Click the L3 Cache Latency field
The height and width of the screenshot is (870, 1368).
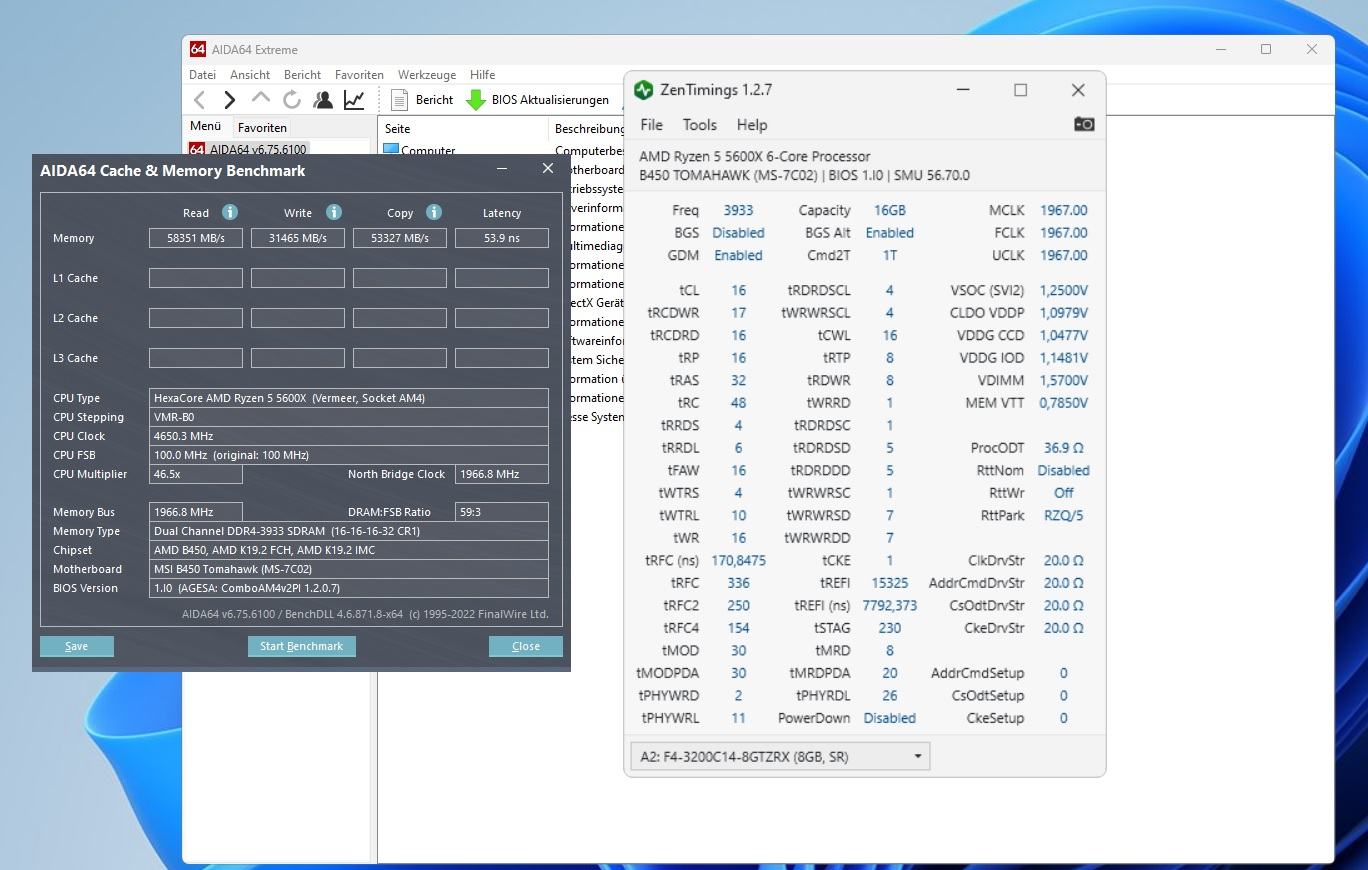[502, 358]
